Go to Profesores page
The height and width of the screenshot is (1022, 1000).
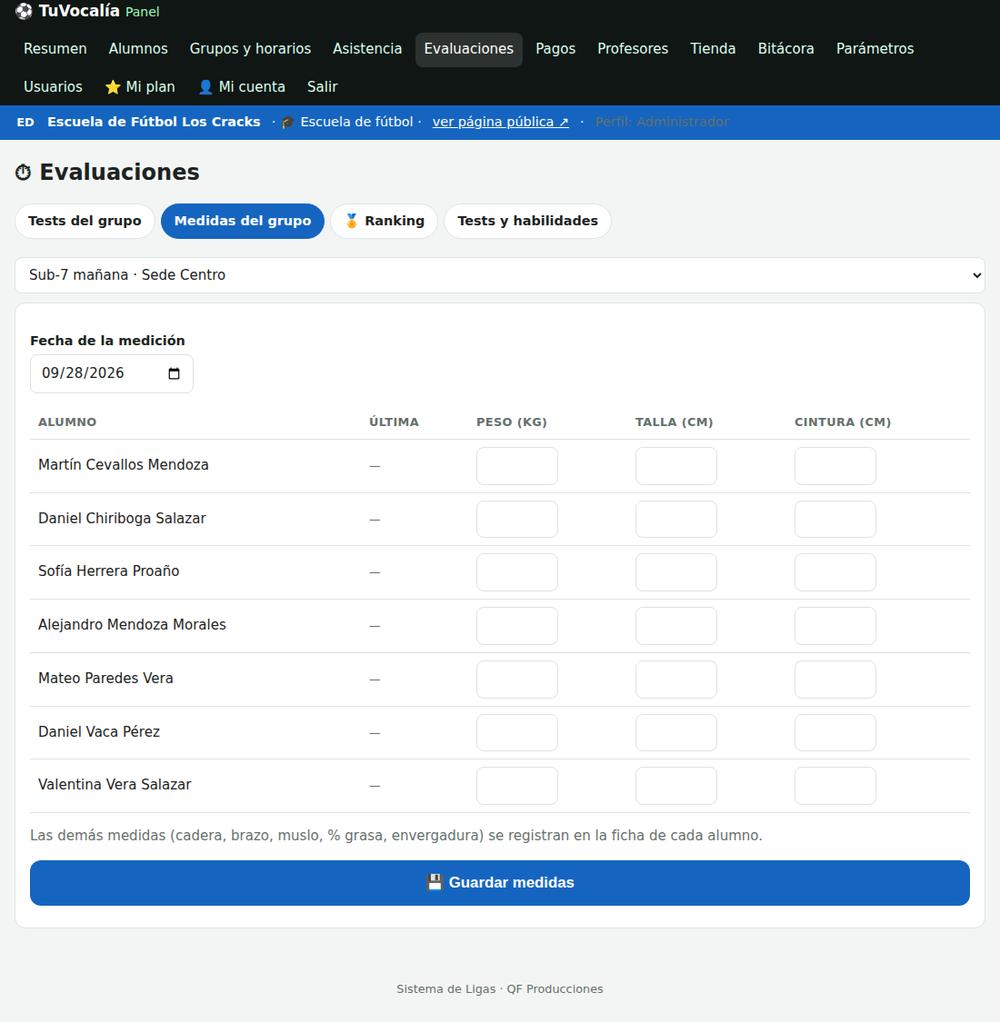pos(633,49)
